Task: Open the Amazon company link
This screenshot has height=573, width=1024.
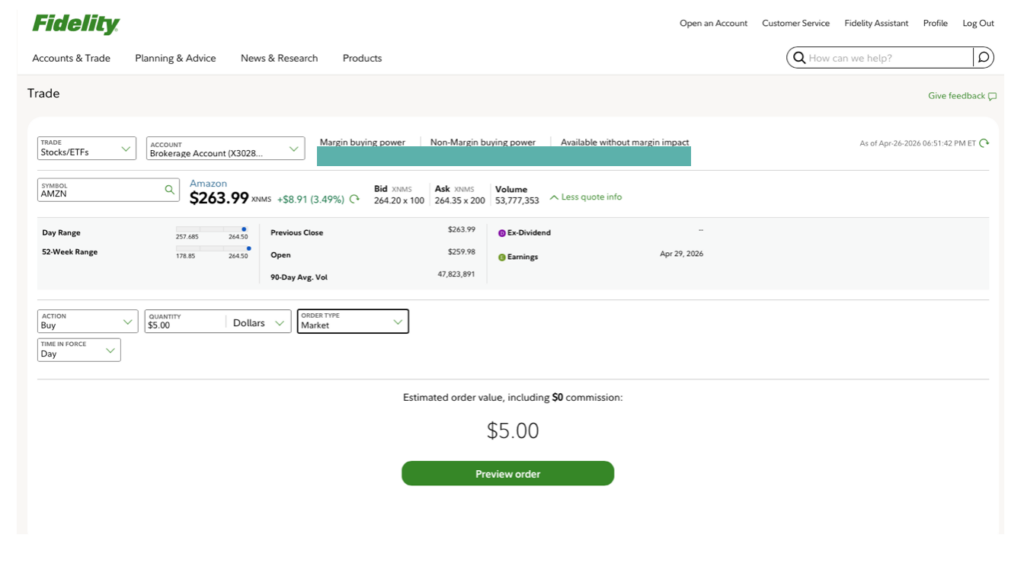Action: [208, 184]
